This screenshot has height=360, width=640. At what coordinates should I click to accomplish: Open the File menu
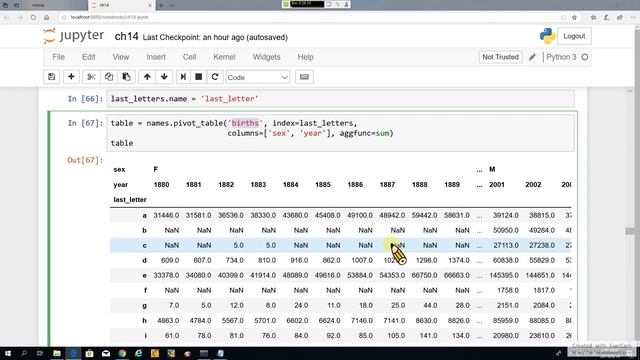point(58,57)
